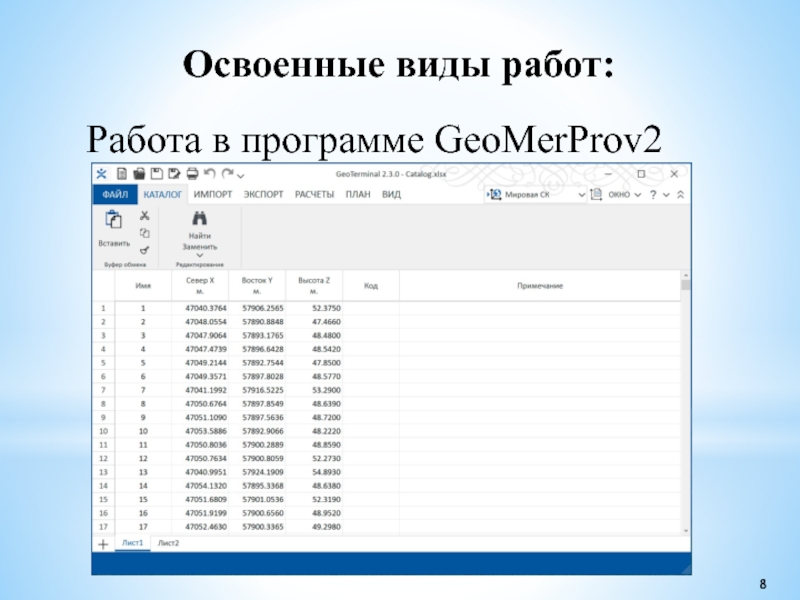Switch to the ВИД ribbon tab

click(x=391, y=194)
